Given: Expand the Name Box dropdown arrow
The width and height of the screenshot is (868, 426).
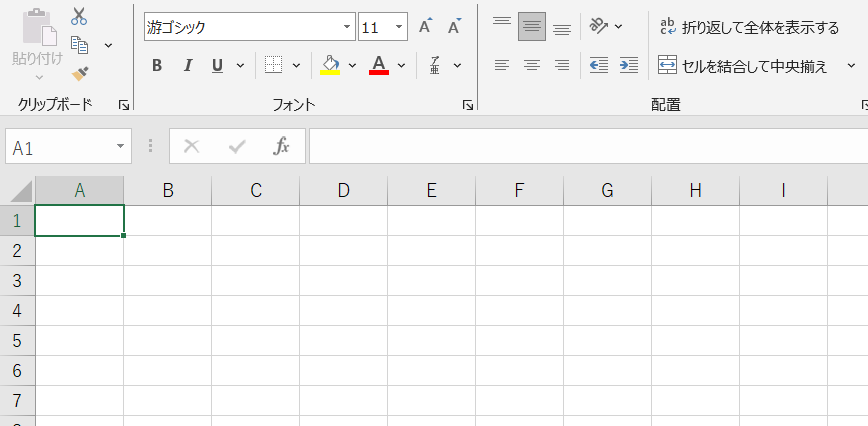Looking at the screenshot, I should pyautogui.click(x=121, y=146).
